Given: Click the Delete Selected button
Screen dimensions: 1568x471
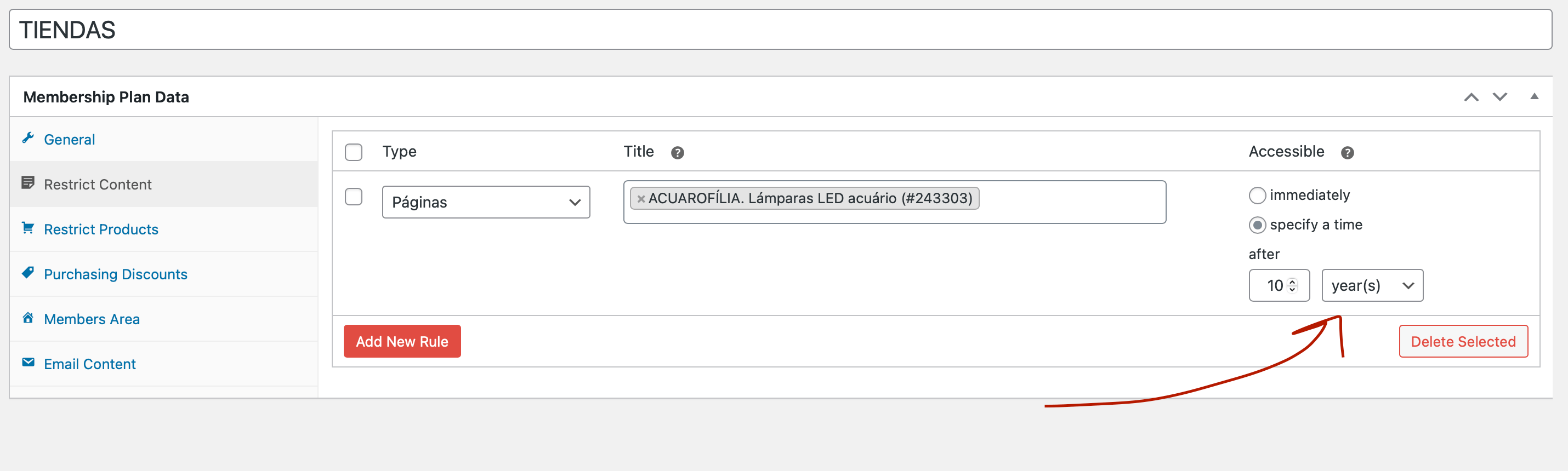Looking at the screenshot, I should click(x=1463, y=342).
